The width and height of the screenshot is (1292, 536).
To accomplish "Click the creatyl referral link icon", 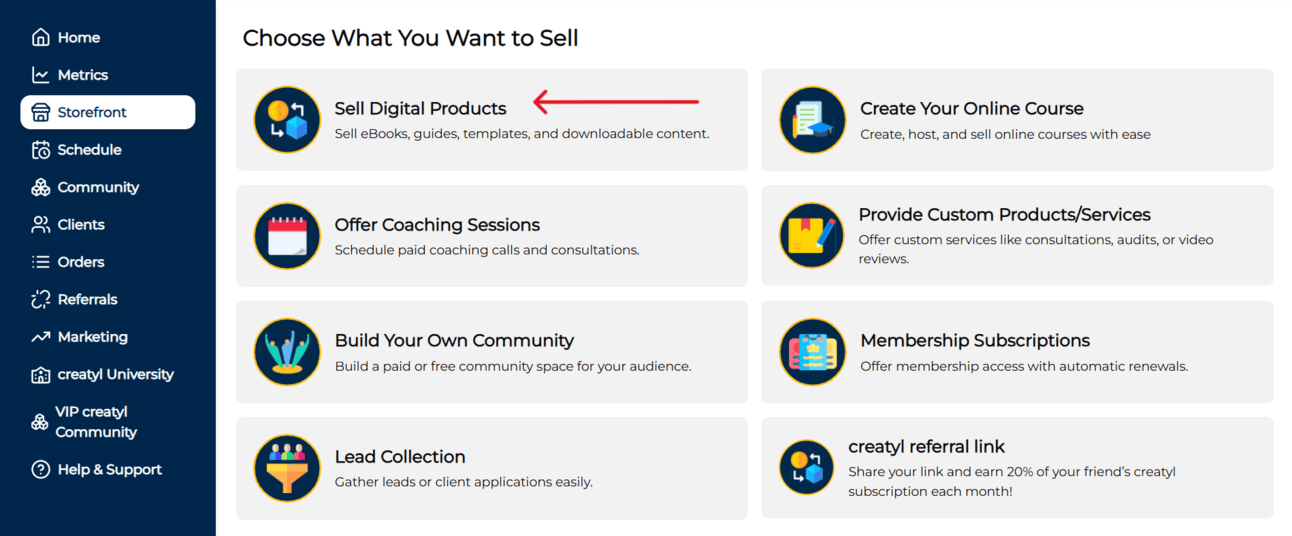I will pos(807,468).
